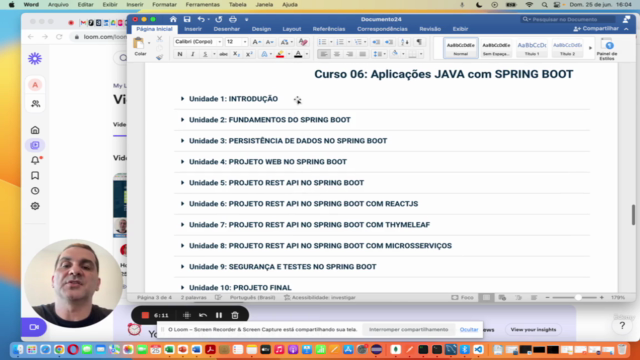Align text to the right

pyautogui.click(x=350, y=54)
